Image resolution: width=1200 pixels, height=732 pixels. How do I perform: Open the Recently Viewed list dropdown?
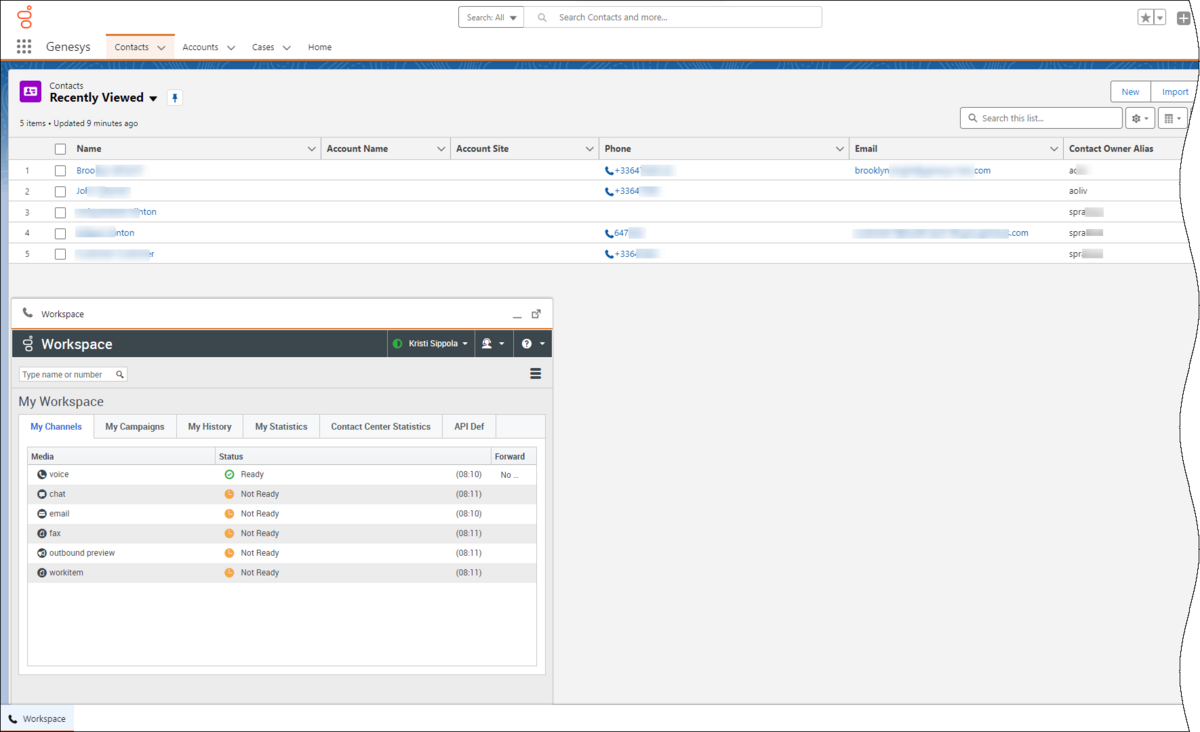point(153,99)
